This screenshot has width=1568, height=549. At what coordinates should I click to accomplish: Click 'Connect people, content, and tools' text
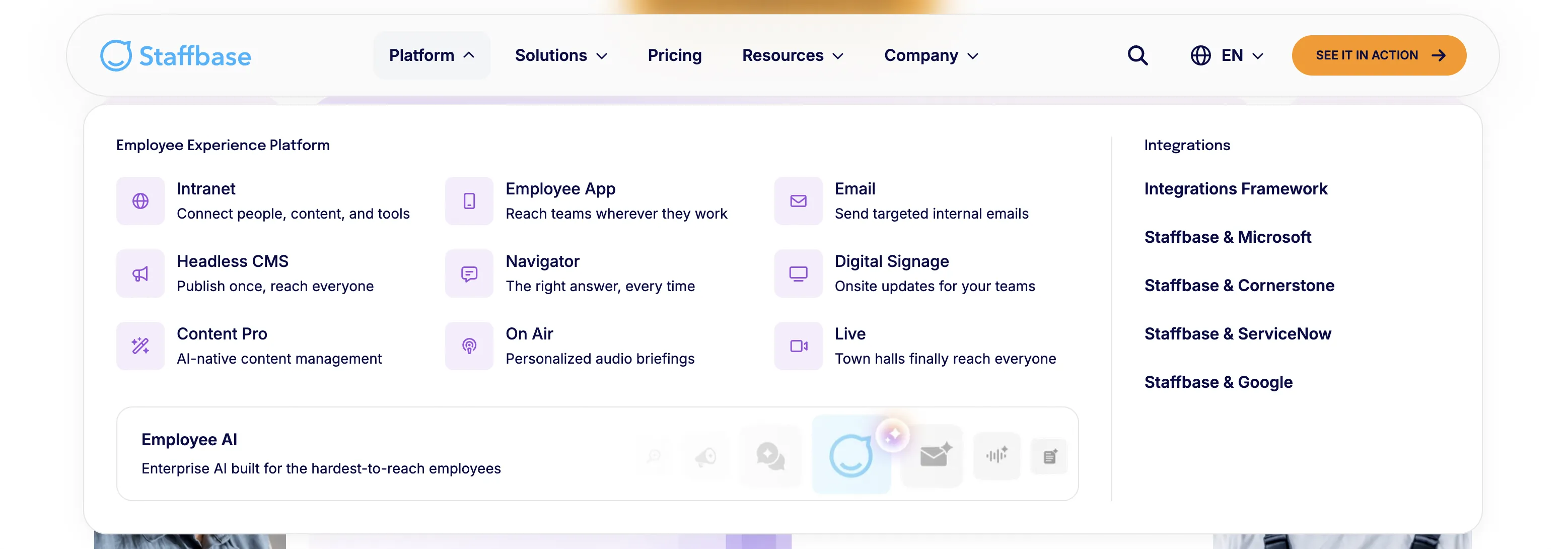tap(294, 214)
